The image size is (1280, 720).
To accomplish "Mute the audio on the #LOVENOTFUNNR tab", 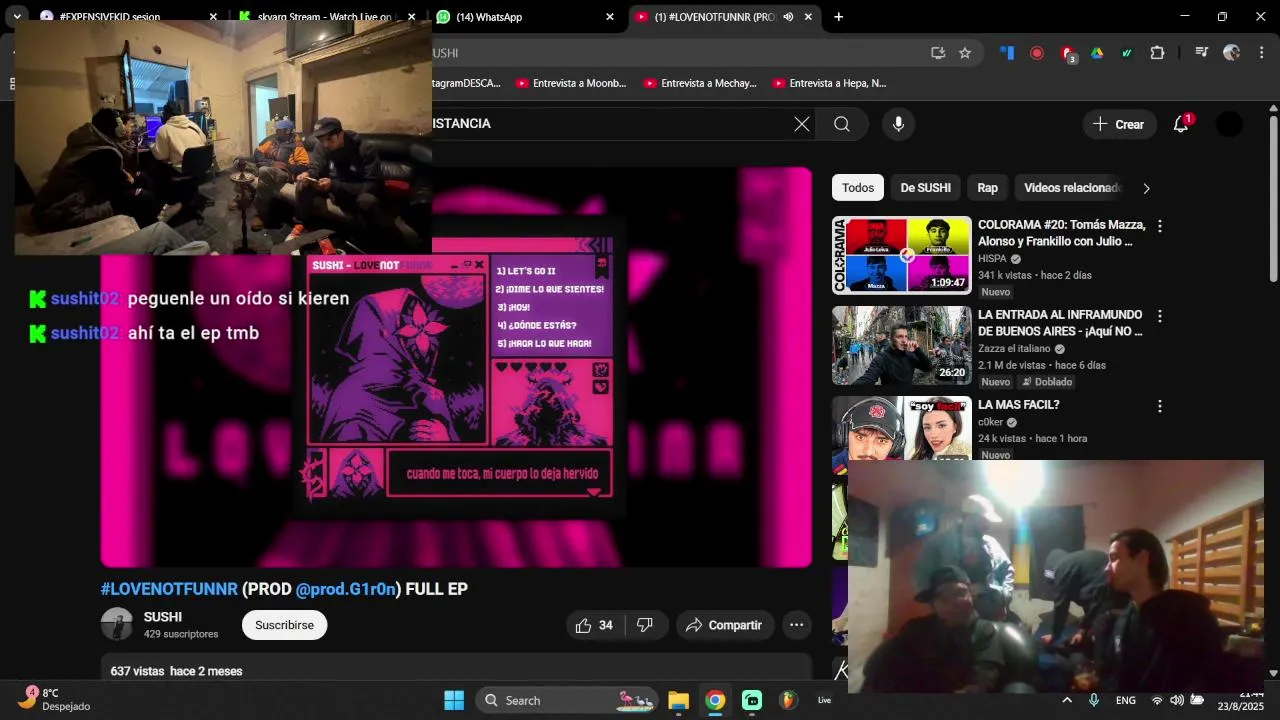I will (788, 17).
